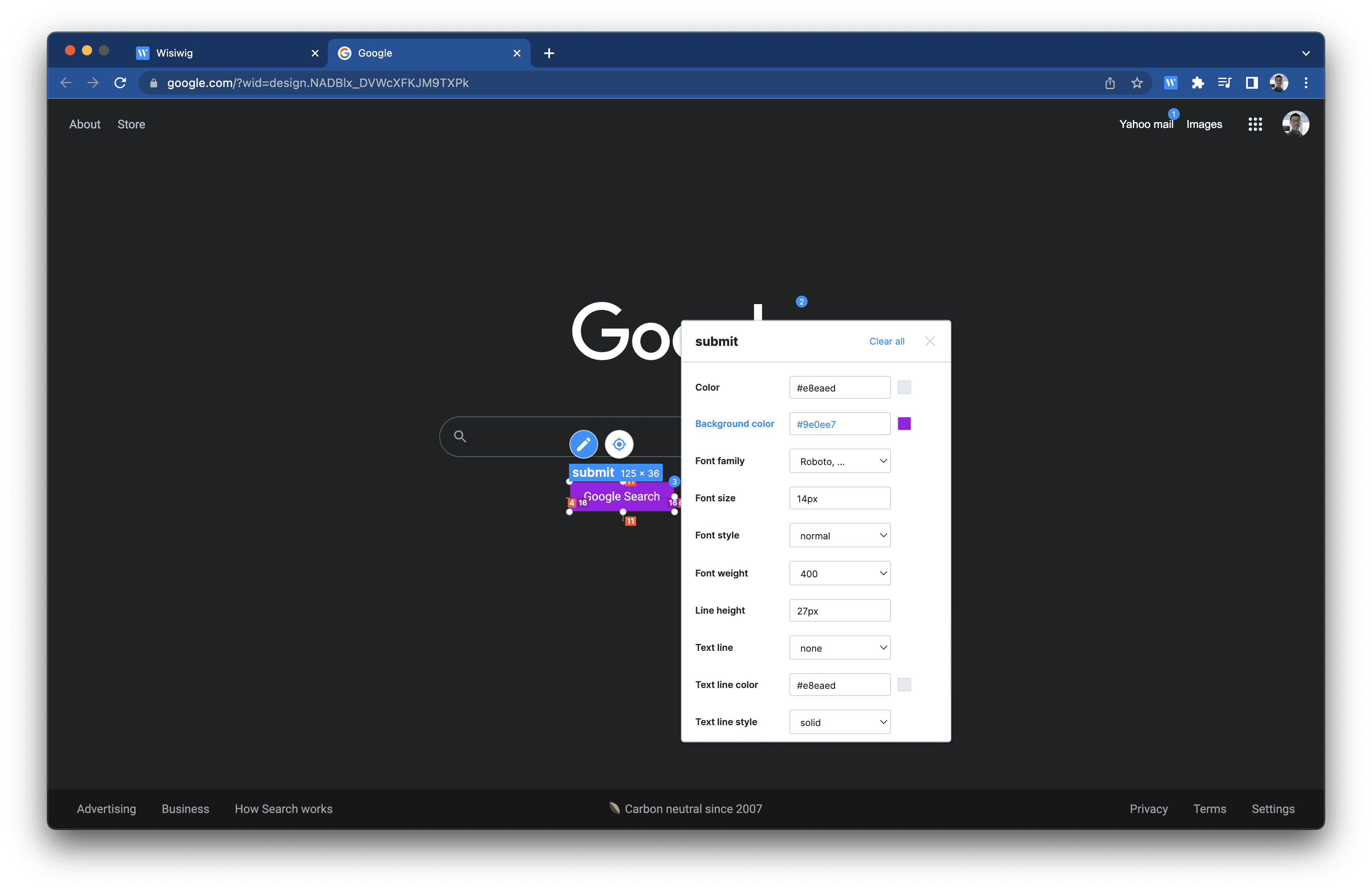Go forward to the next page
This screenshot has height=892, width=1372.
[x=93, y=83]
